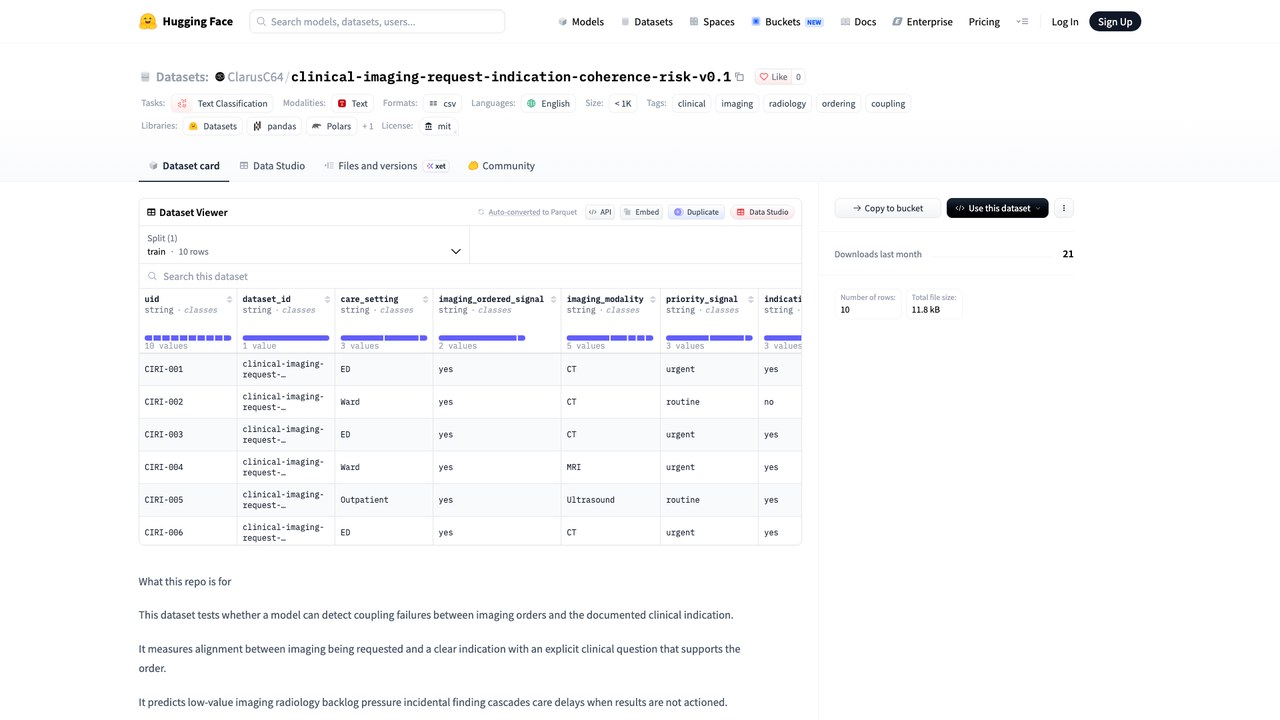Click the Ultrasound cell in the table

click(611, 500)
